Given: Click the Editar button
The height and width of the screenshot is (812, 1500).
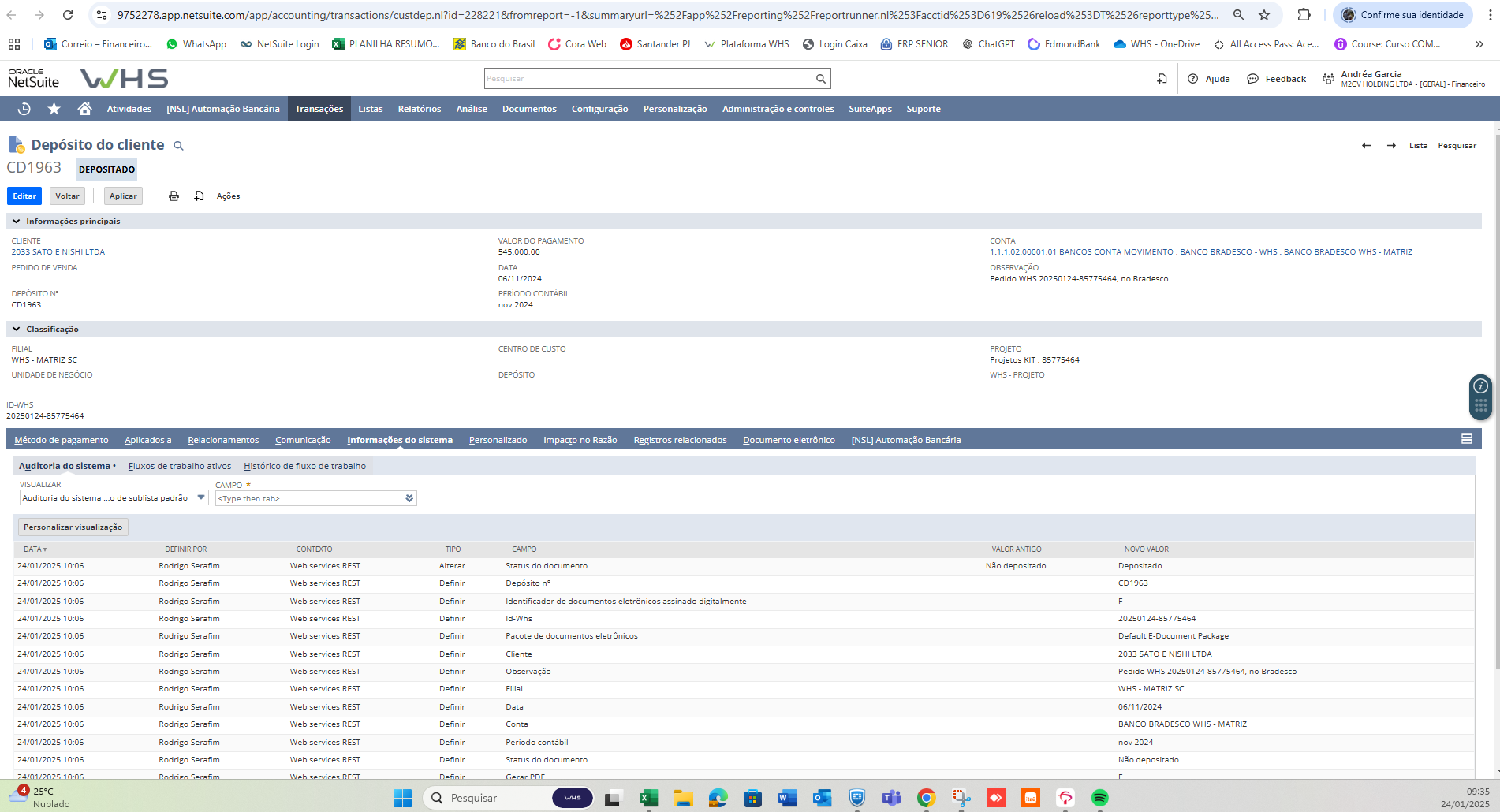Looking at the screenshot, I should (24, 196).
